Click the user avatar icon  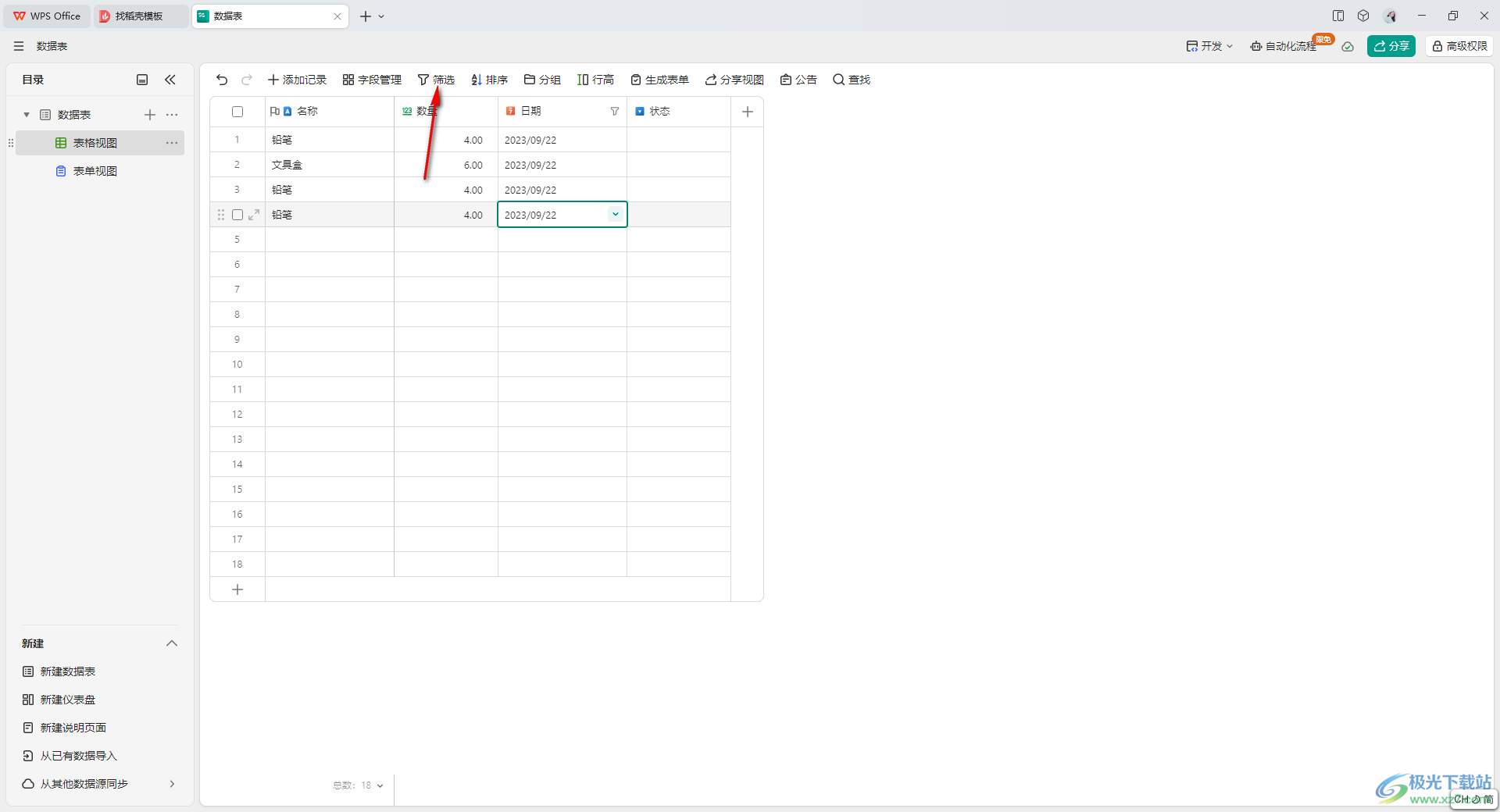(1391, 16)
